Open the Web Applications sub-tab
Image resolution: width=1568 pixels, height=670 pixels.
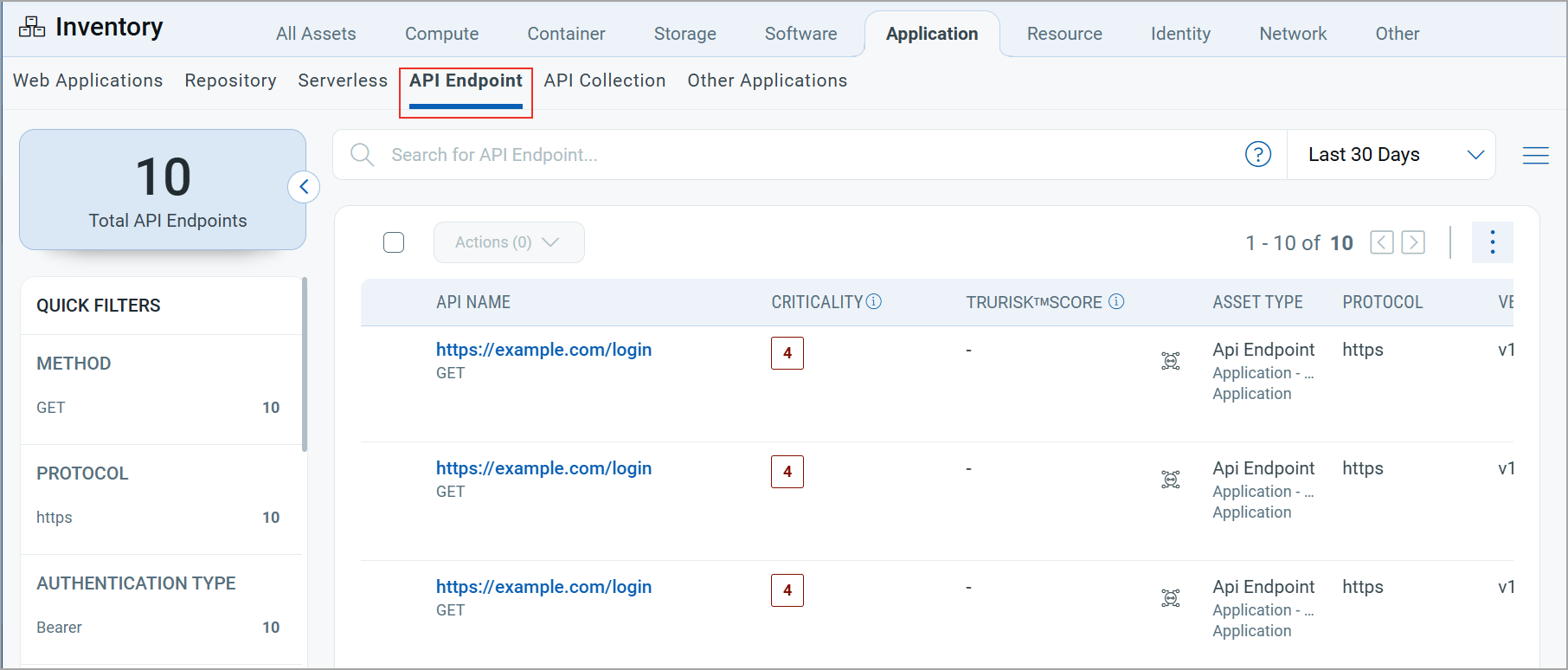(x=88, y=81)
